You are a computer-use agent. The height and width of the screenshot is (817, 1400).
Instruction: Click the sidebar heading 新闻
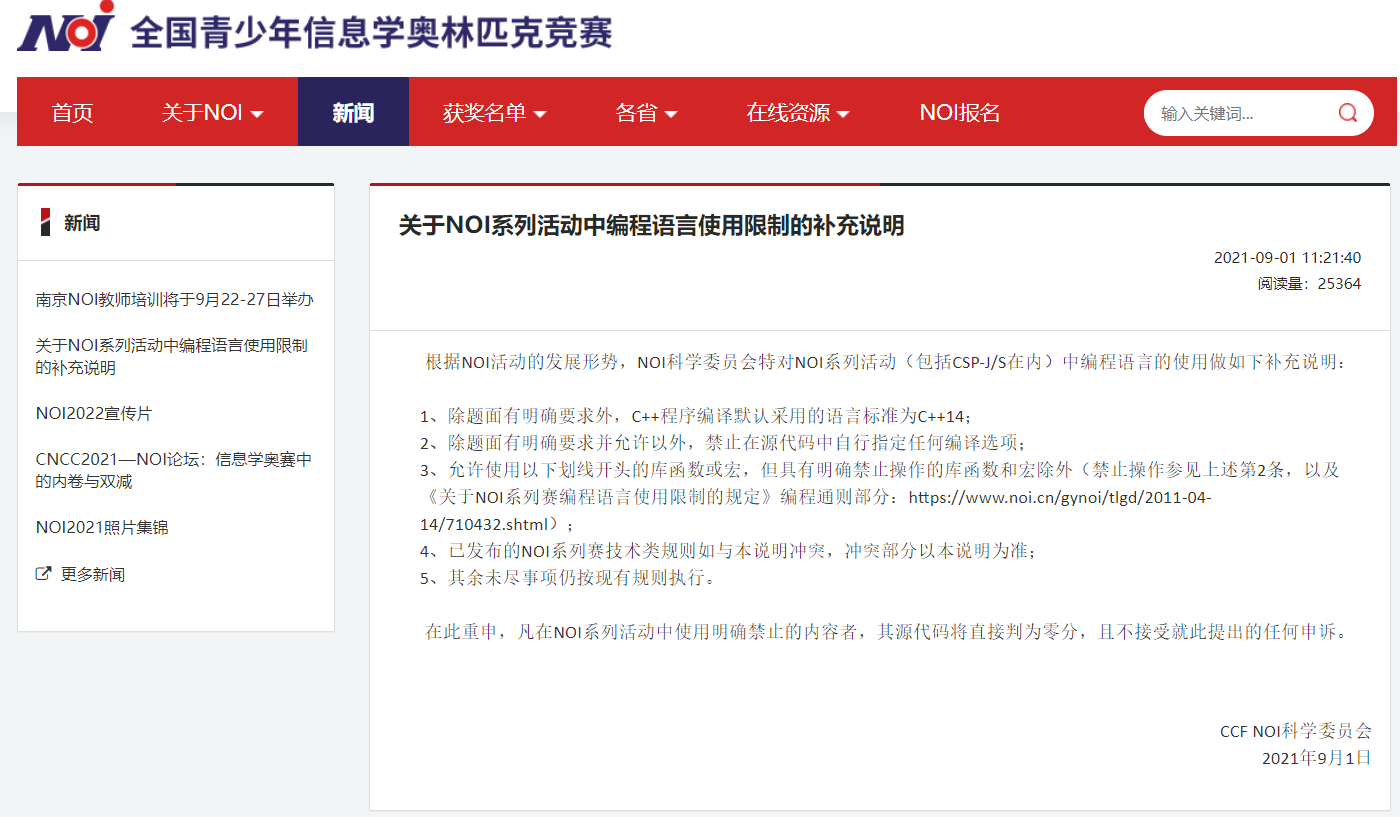click(x=82, y=223)
